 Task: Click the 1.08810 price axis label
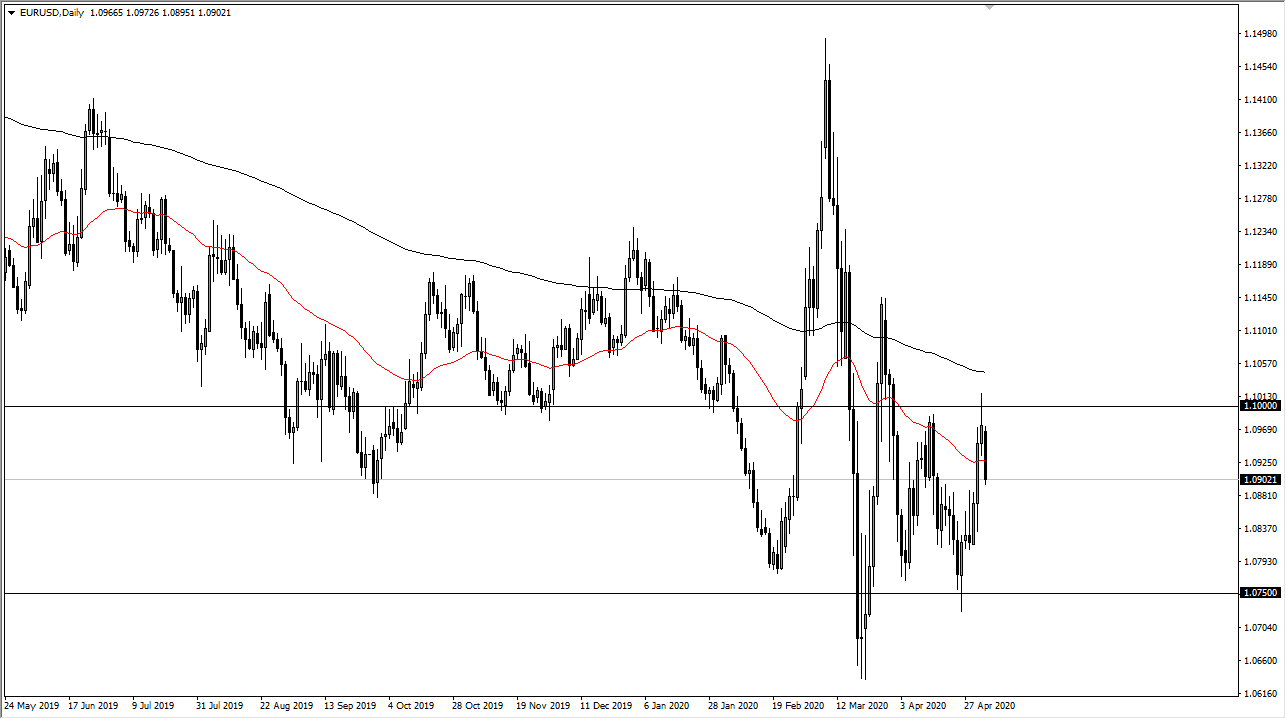point(1262,496)
